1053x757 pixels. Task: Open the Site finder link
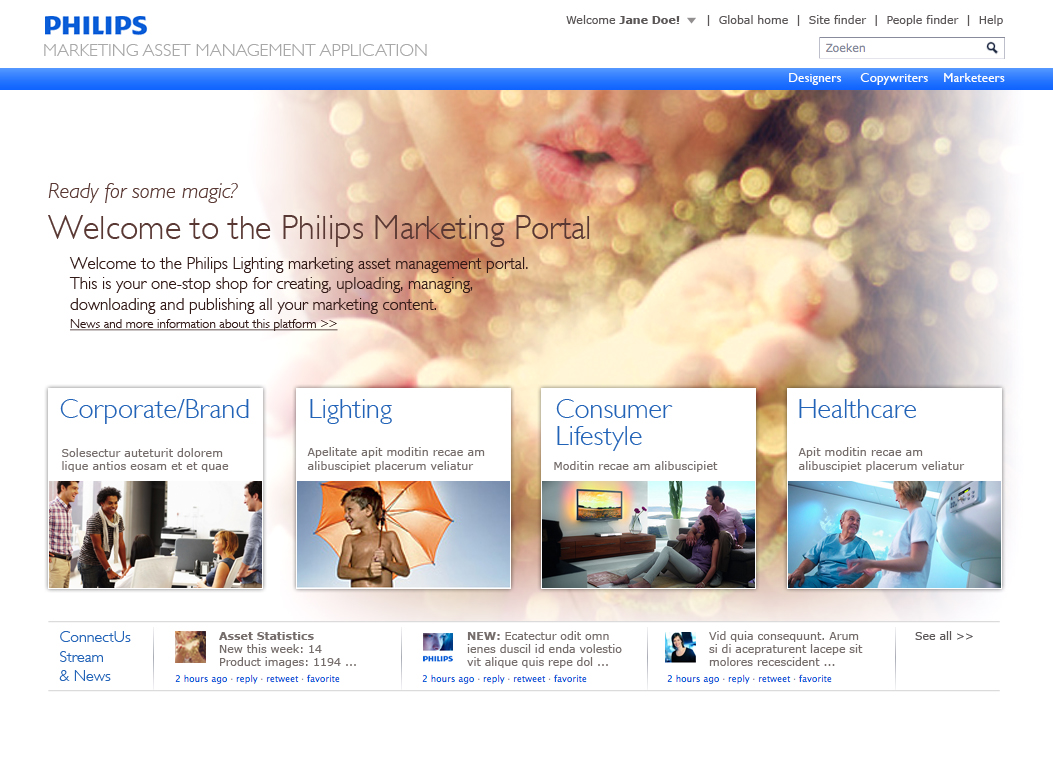coord(837,20)
